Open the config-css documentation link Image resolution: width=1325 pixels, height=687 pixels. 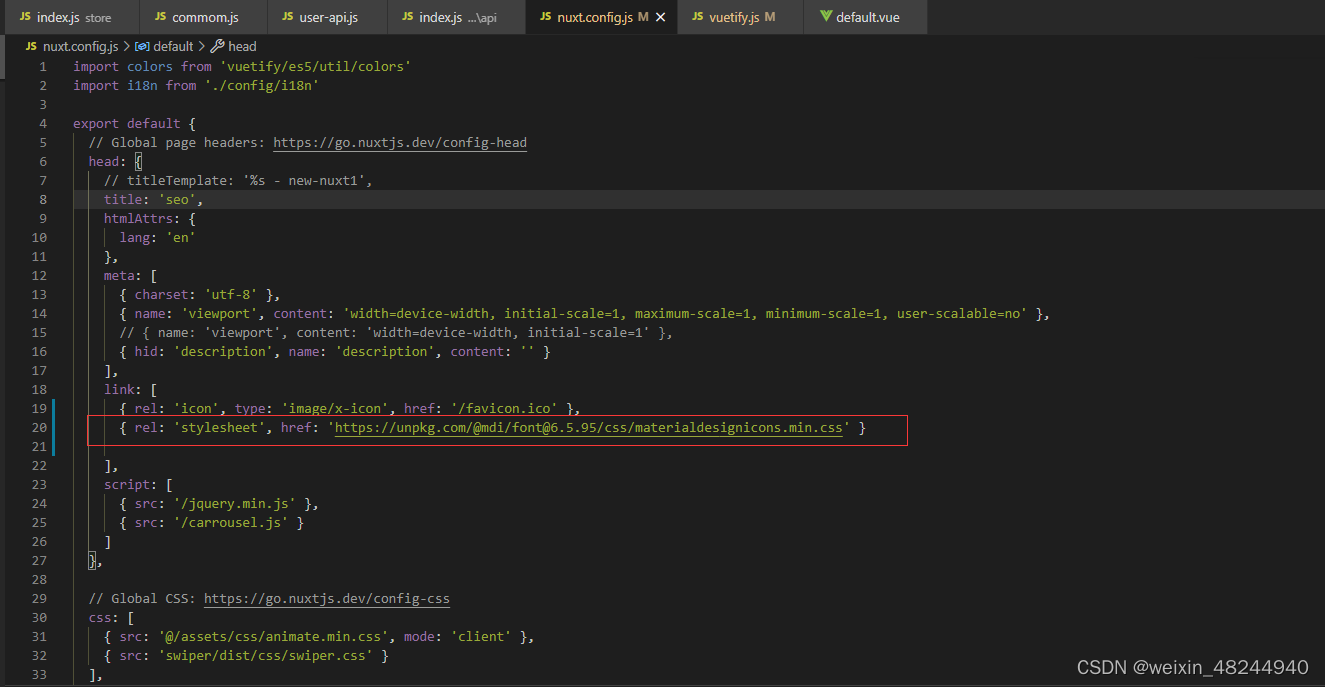[326, 598]
